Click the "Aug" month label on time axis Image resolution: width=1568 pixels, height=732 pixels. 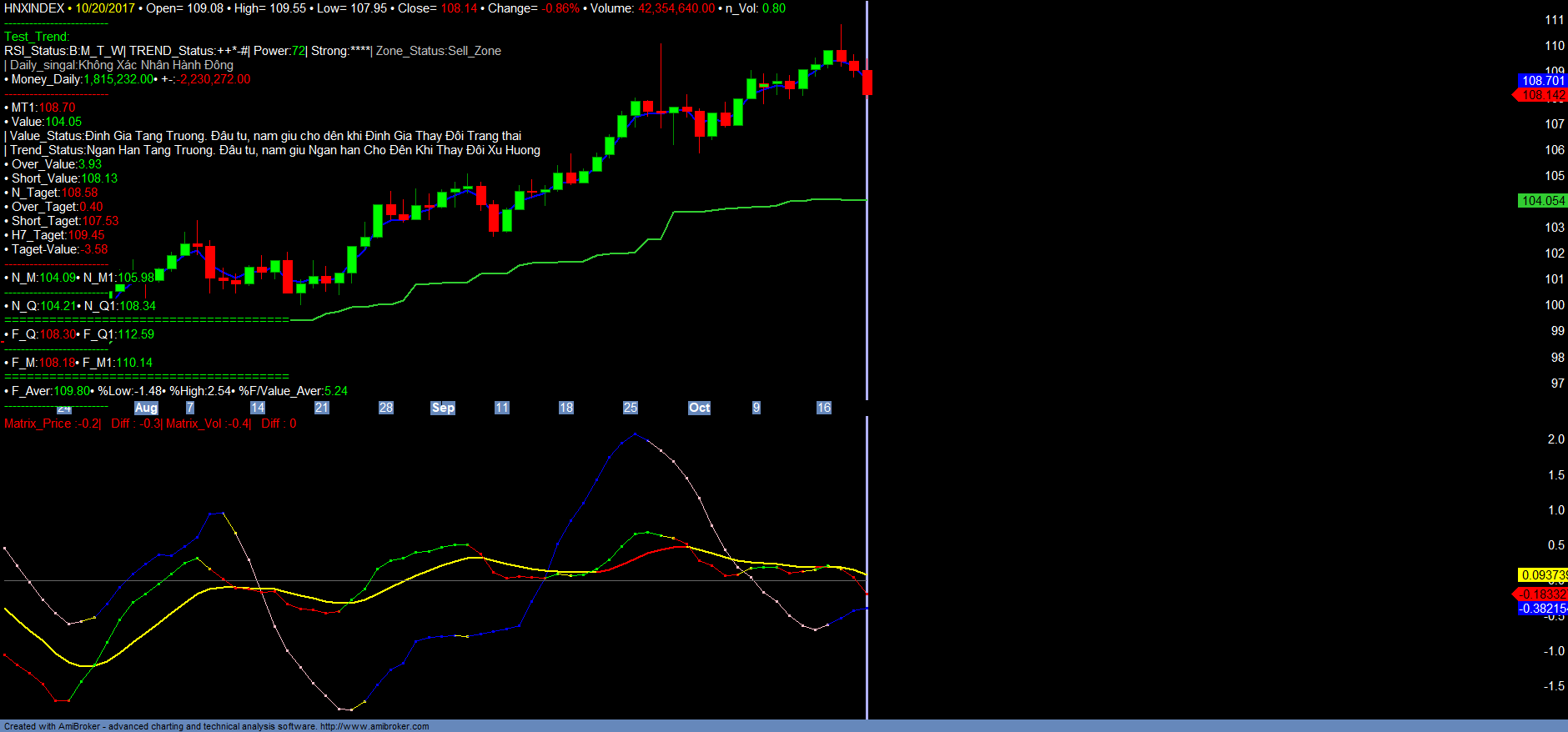point(146,408)
